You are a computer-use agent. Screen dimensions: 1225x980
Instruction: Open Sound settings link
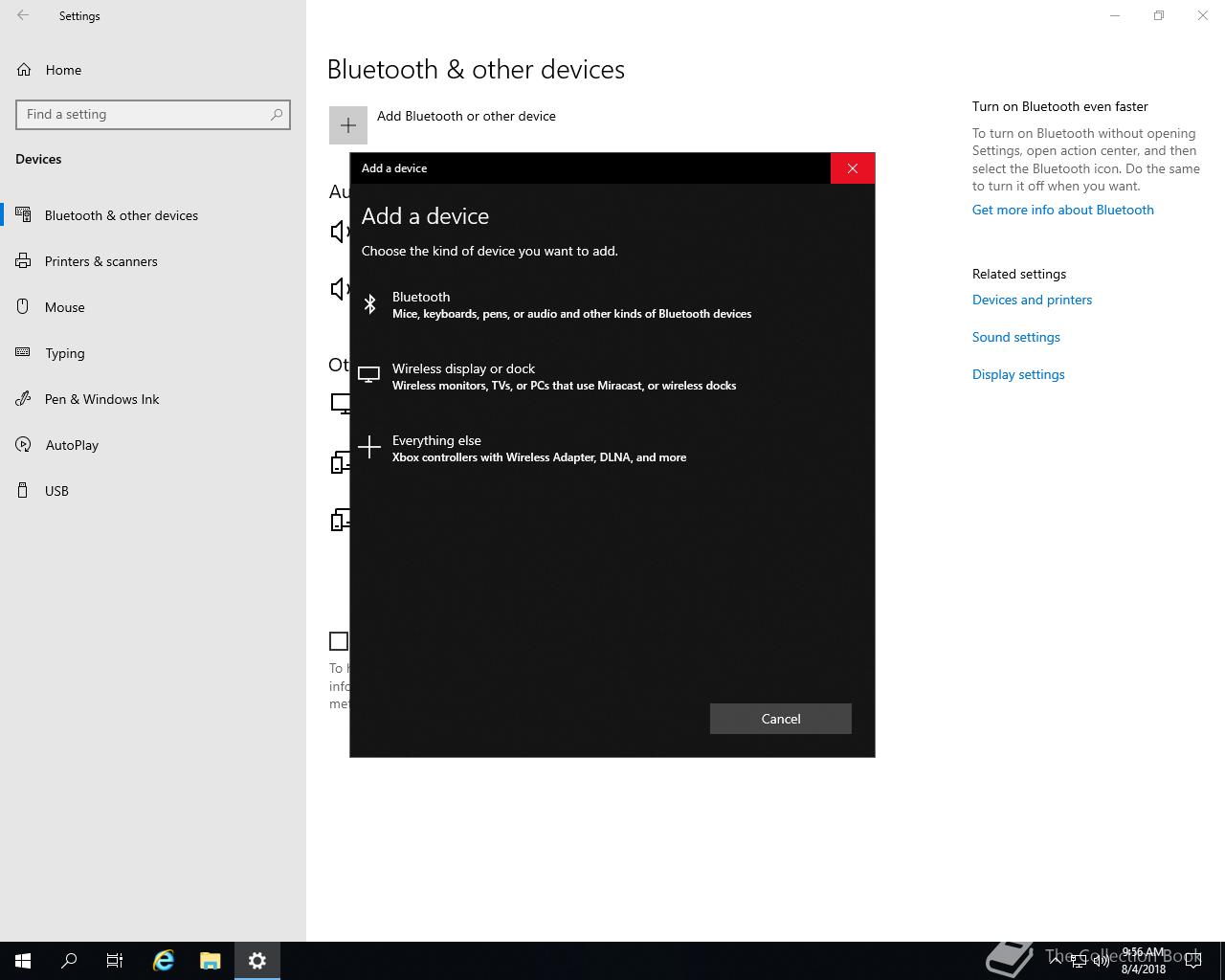click(1015, 337)
